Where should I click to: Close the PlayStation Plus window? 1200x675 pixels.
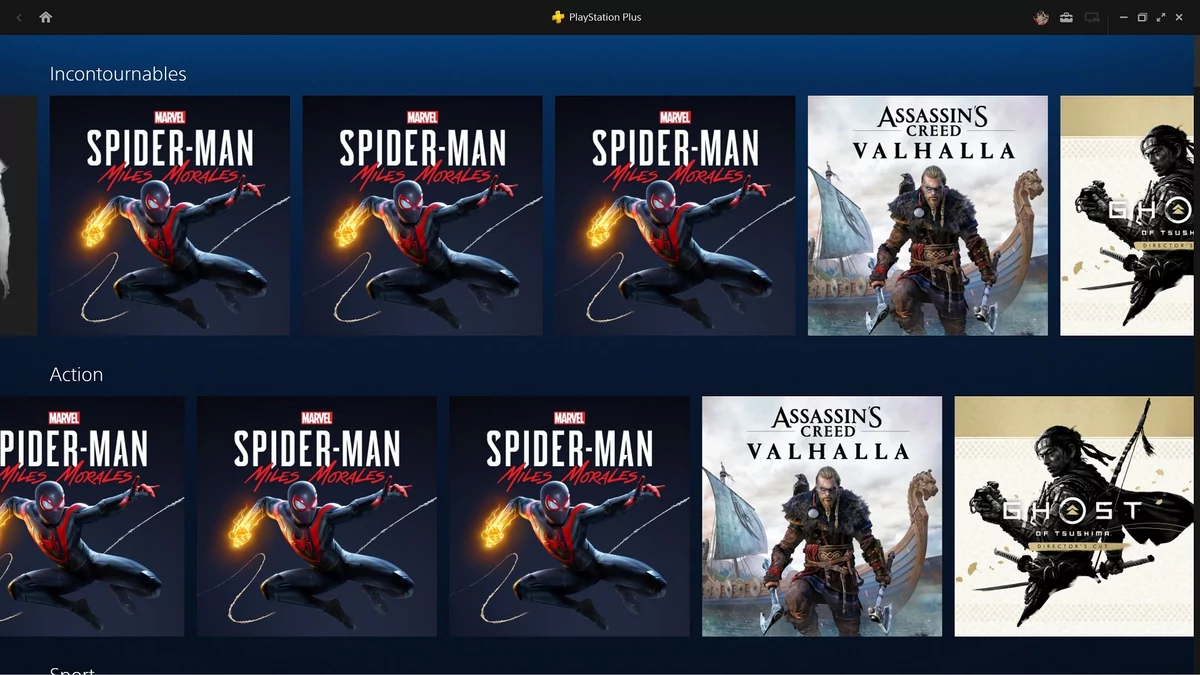coord(1180,17)
